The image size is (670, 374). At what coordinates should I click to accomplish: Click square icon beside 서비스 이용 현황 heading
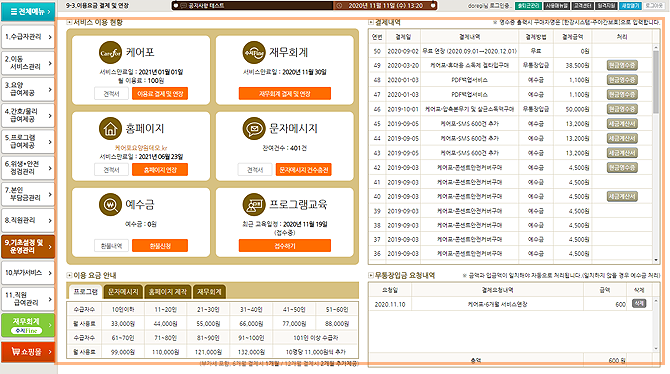(69, 22)
